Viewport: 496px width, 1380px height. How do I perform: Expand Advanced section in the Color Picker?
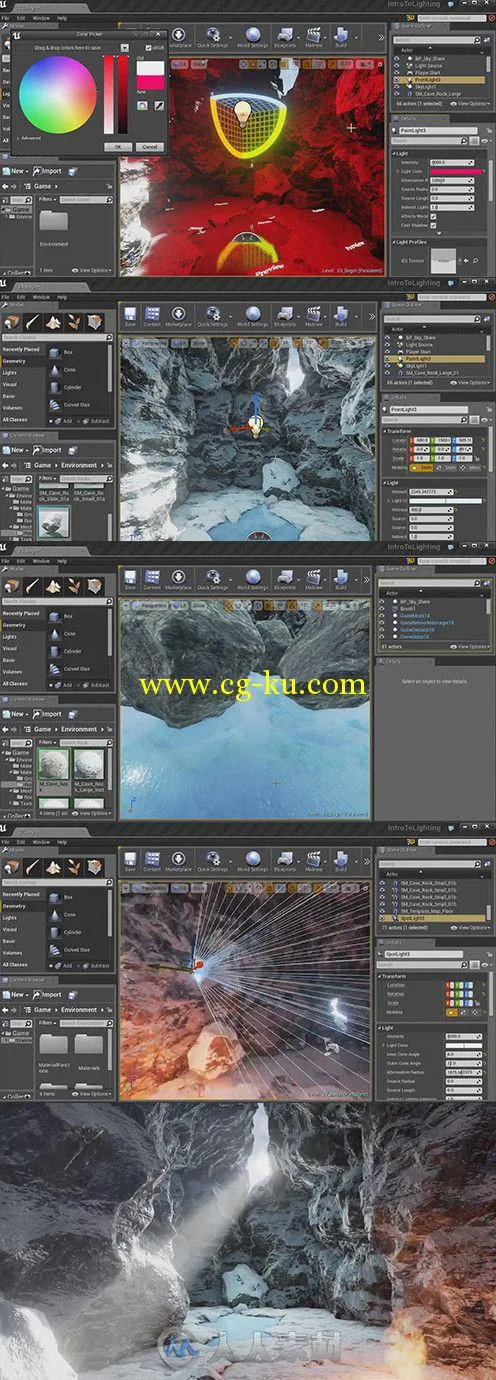coord(28,138)
